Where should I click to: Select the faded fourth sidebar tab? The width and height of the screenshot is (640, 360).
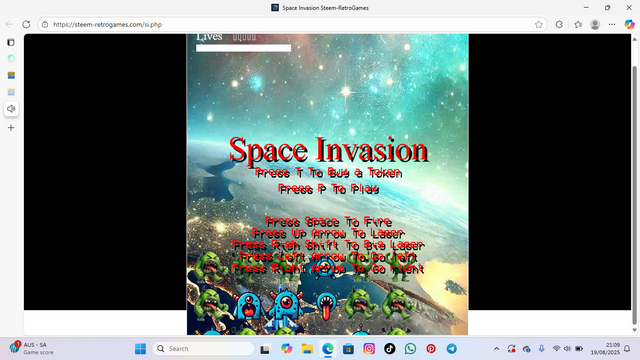coord(11,92)
